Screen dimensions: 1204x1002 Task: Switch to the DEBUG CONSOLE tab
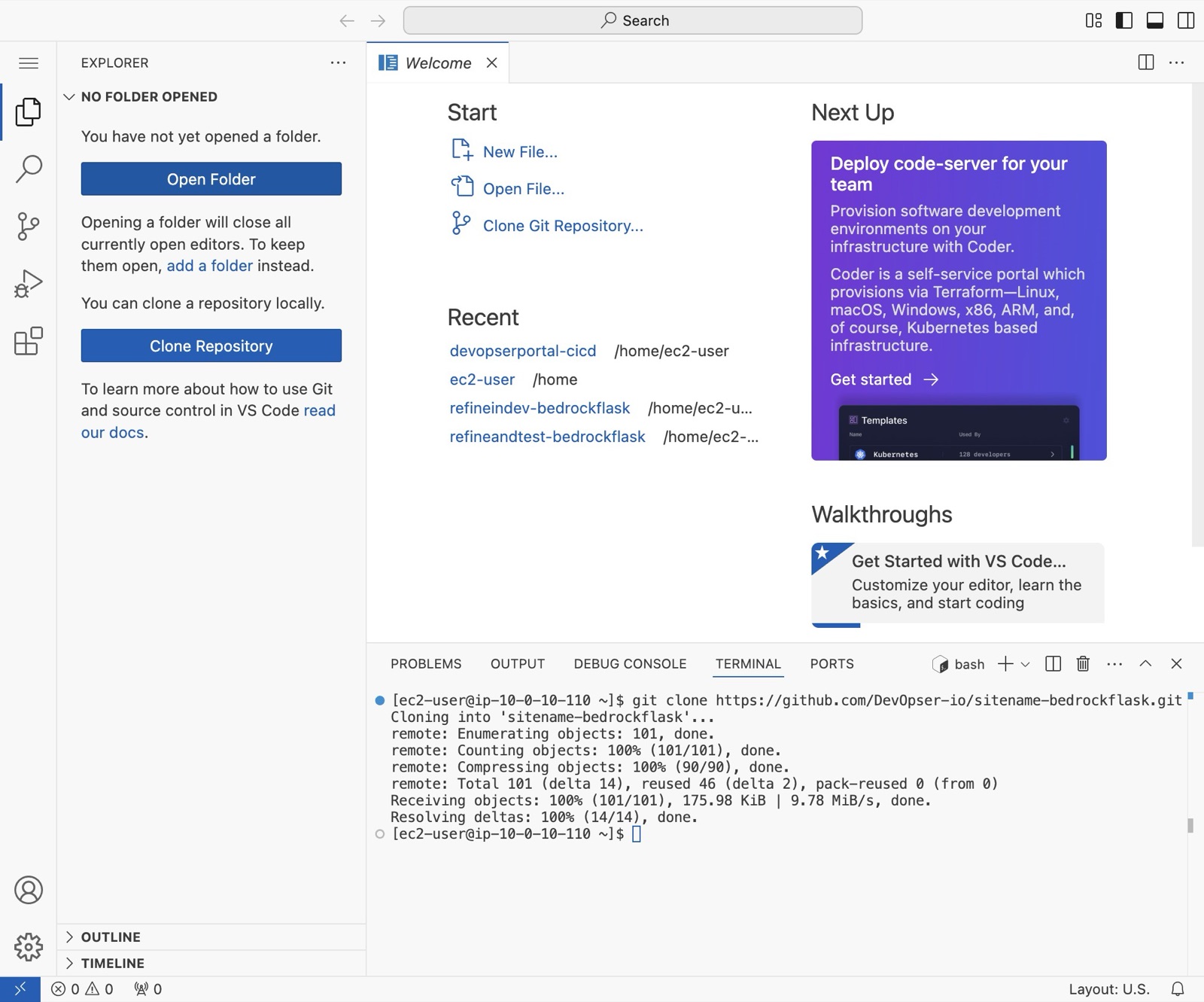coord(630,664)
